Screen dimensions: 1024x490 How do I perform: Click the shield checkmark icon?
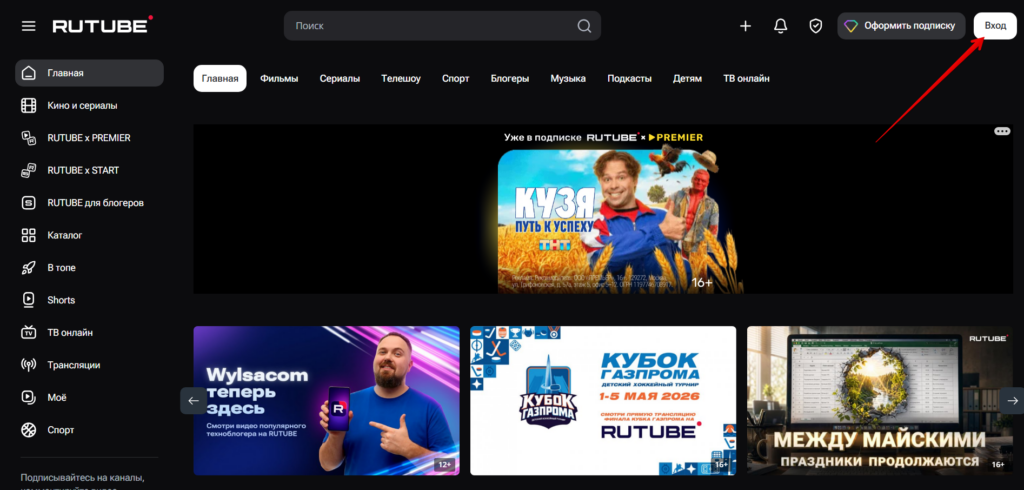(x=816, y=26)
